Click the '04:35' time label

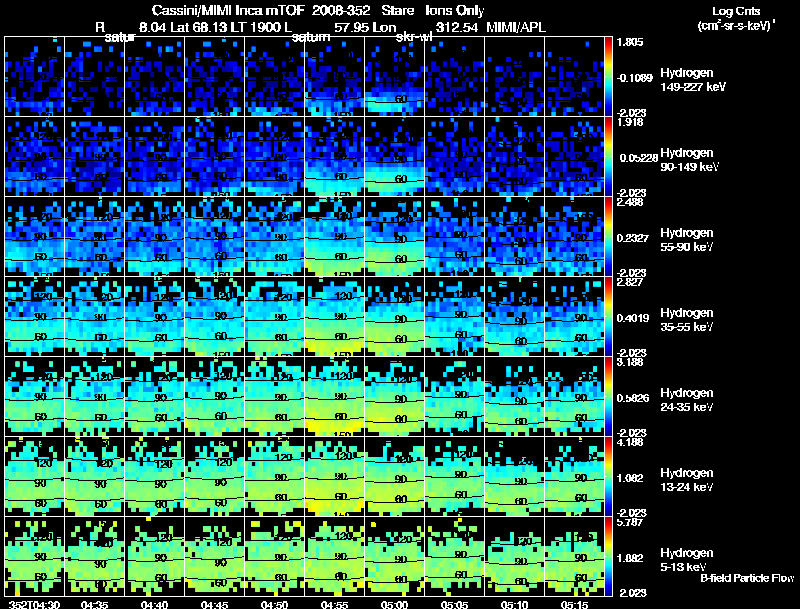(x=94, y=604)
